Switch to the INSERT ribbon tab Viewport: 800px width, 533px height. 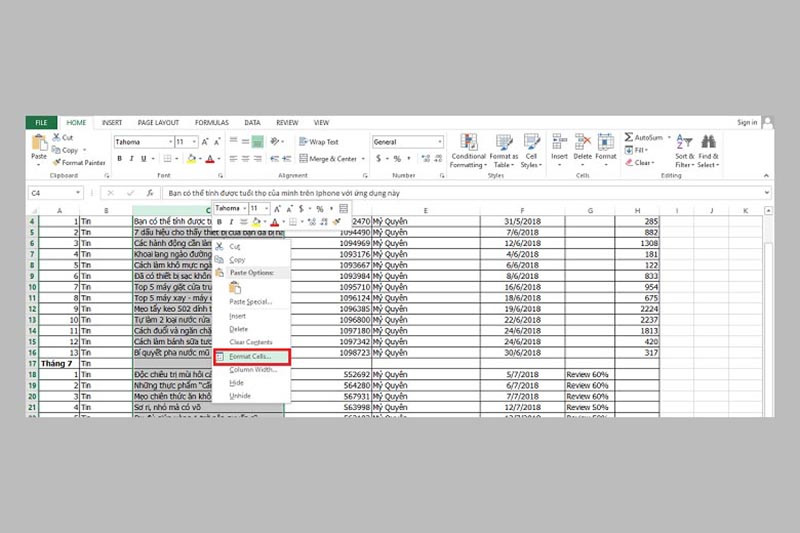112,122
